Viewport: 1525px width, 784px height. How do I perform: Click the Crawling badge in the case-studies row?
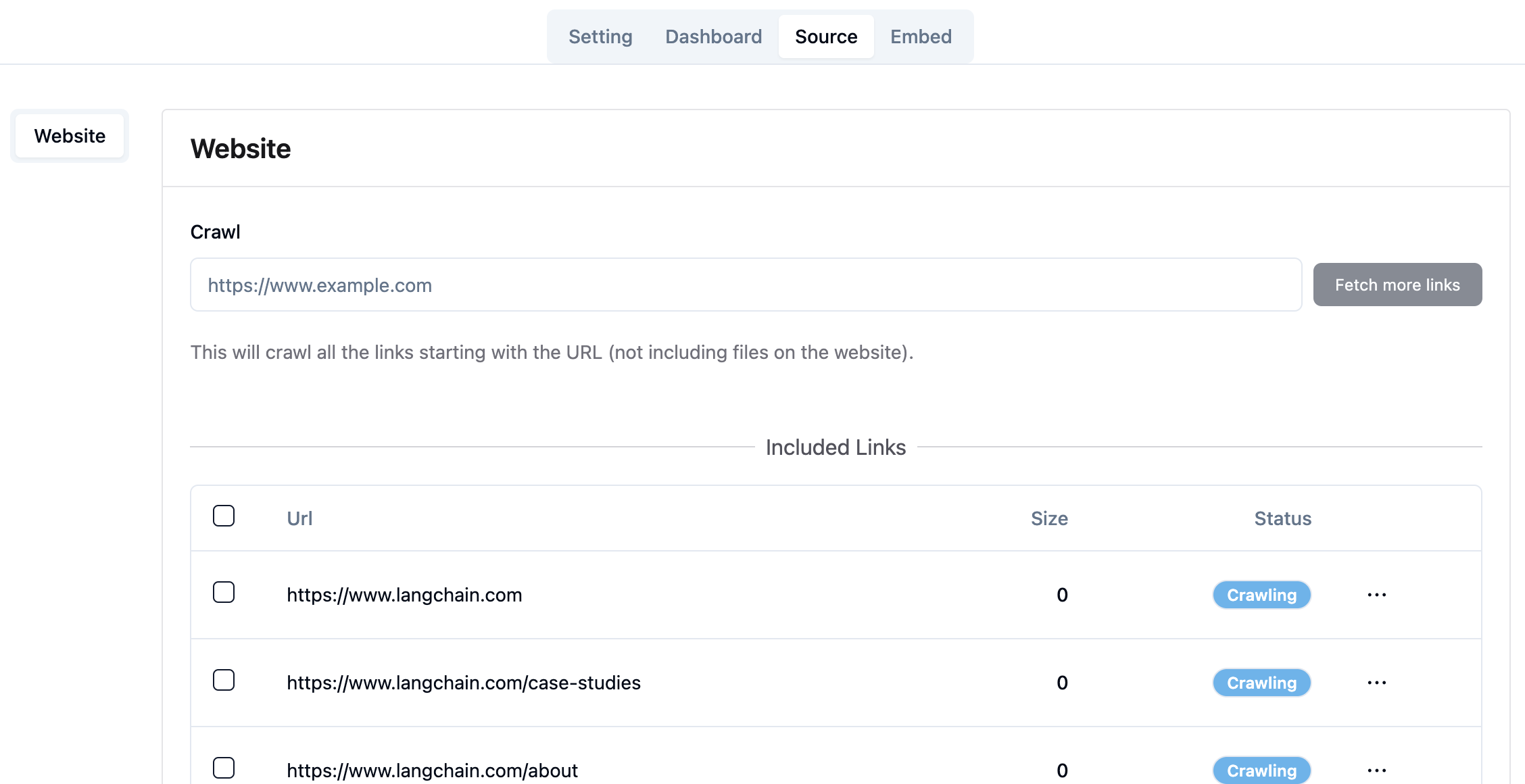[1261, 683]
